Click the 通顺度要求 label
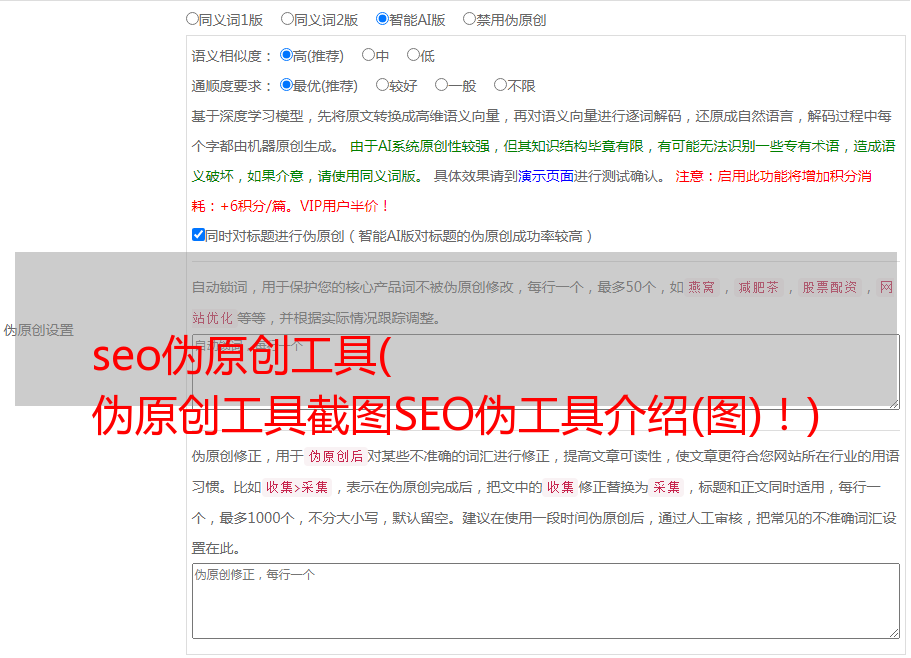 click(232, 87)
